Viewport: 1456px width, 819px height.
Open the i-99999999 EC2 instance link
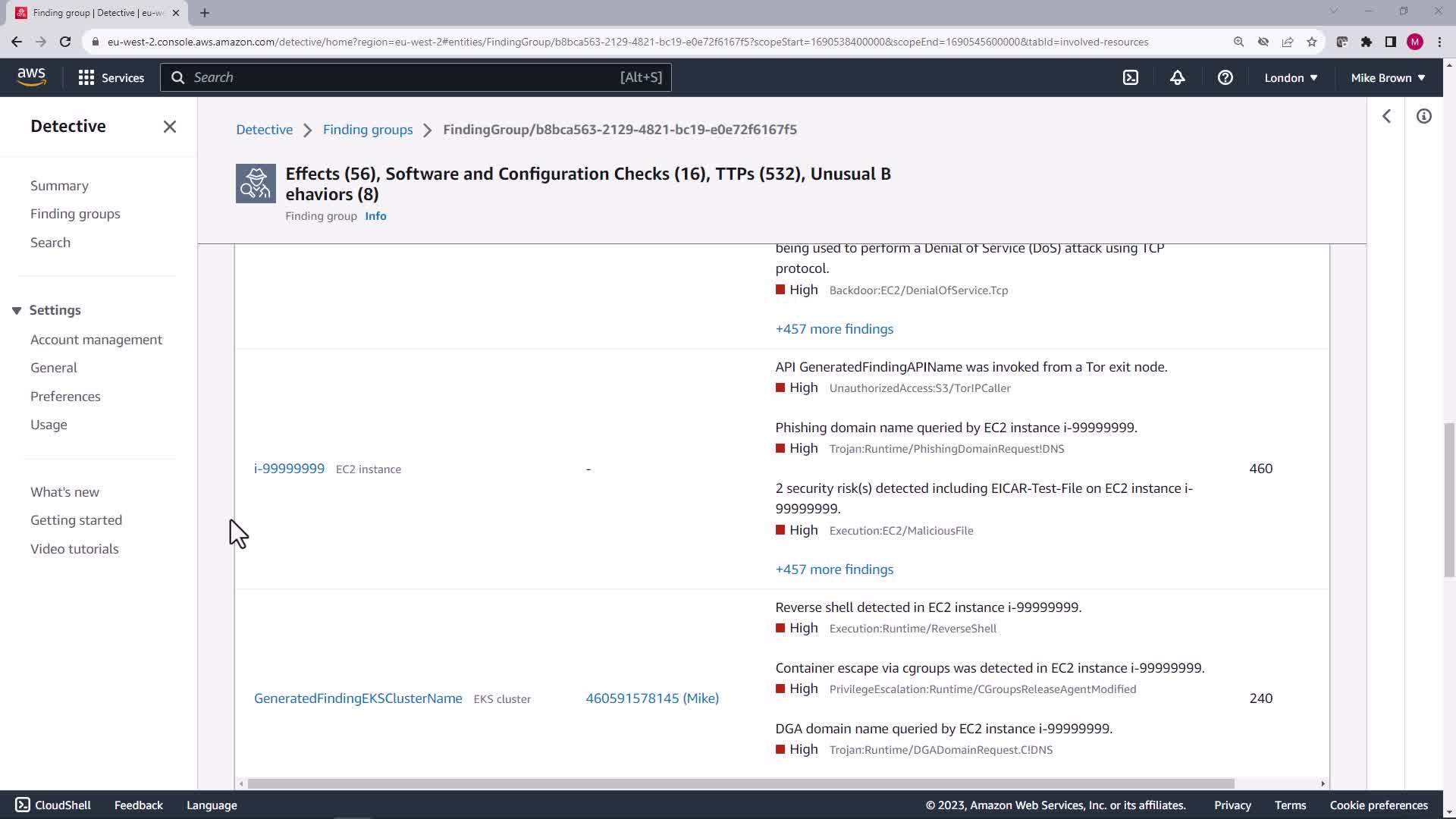[289, 469]
